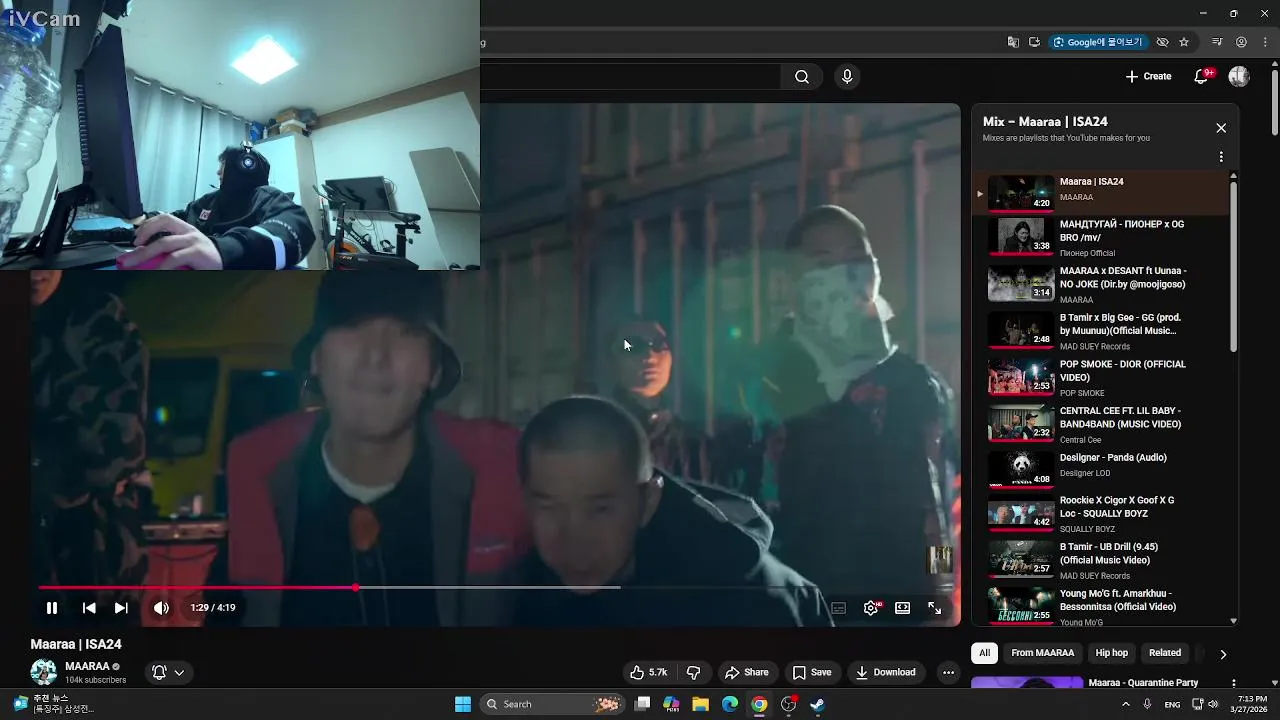Select the Hip hop filter chip
Image resolution: width=1280 pixels, height=720 pixels.
[x=1111, y=653]
